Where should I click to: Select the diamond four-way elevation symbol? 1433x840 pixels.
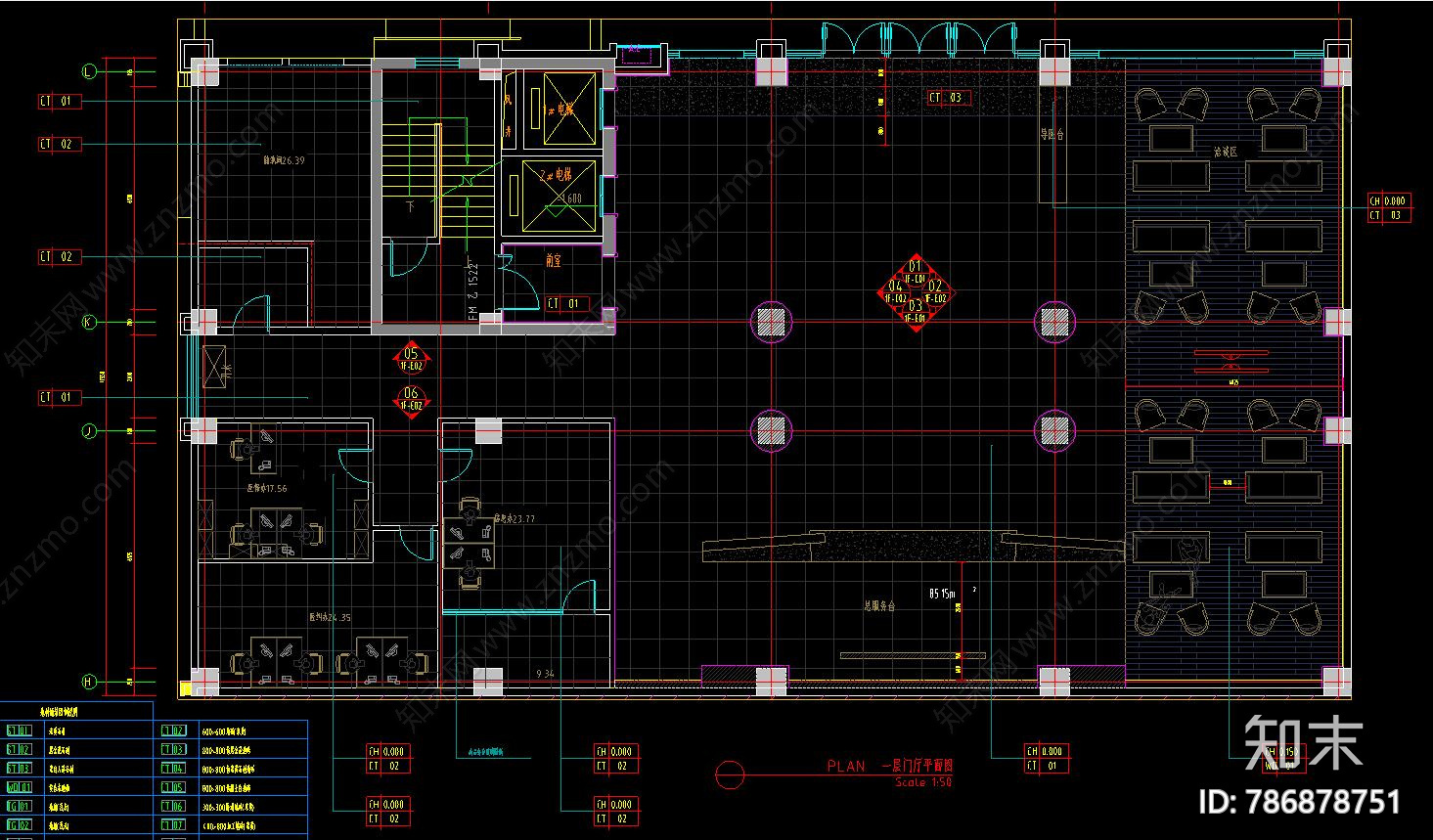pos(916,292)
